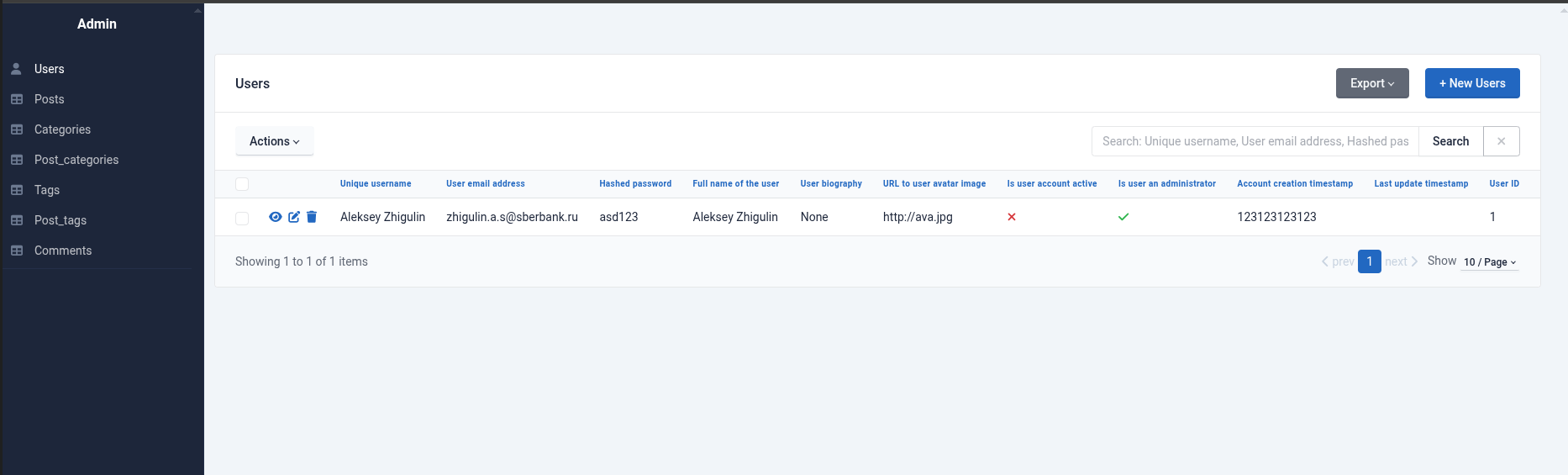1568x475 pixels.
Task: Toggle the select-all checkbox in table header
Action: pos(242,184)
